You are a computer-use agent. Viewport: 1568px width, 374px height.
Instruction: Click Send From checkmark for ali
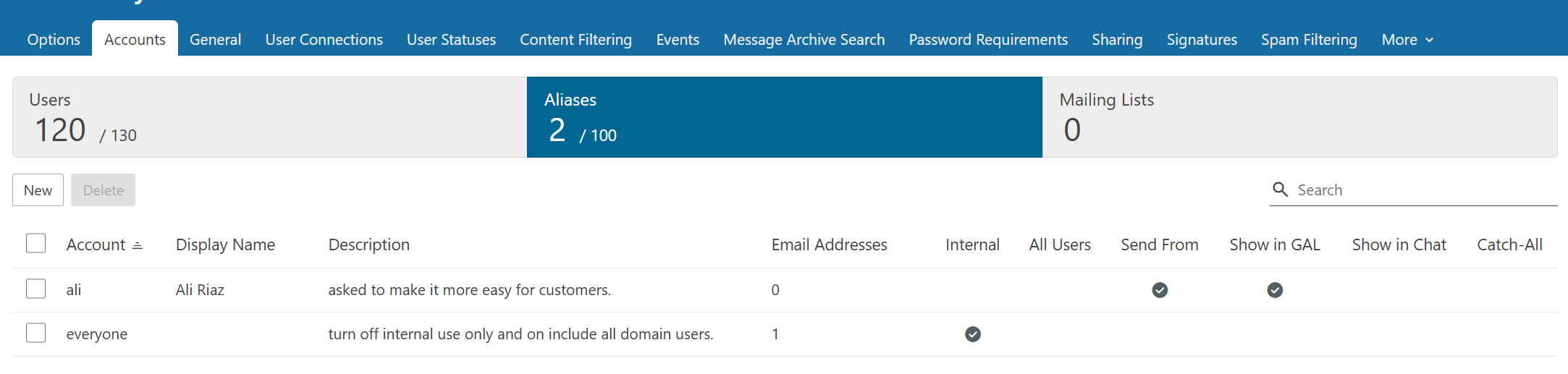(1160, 290)
